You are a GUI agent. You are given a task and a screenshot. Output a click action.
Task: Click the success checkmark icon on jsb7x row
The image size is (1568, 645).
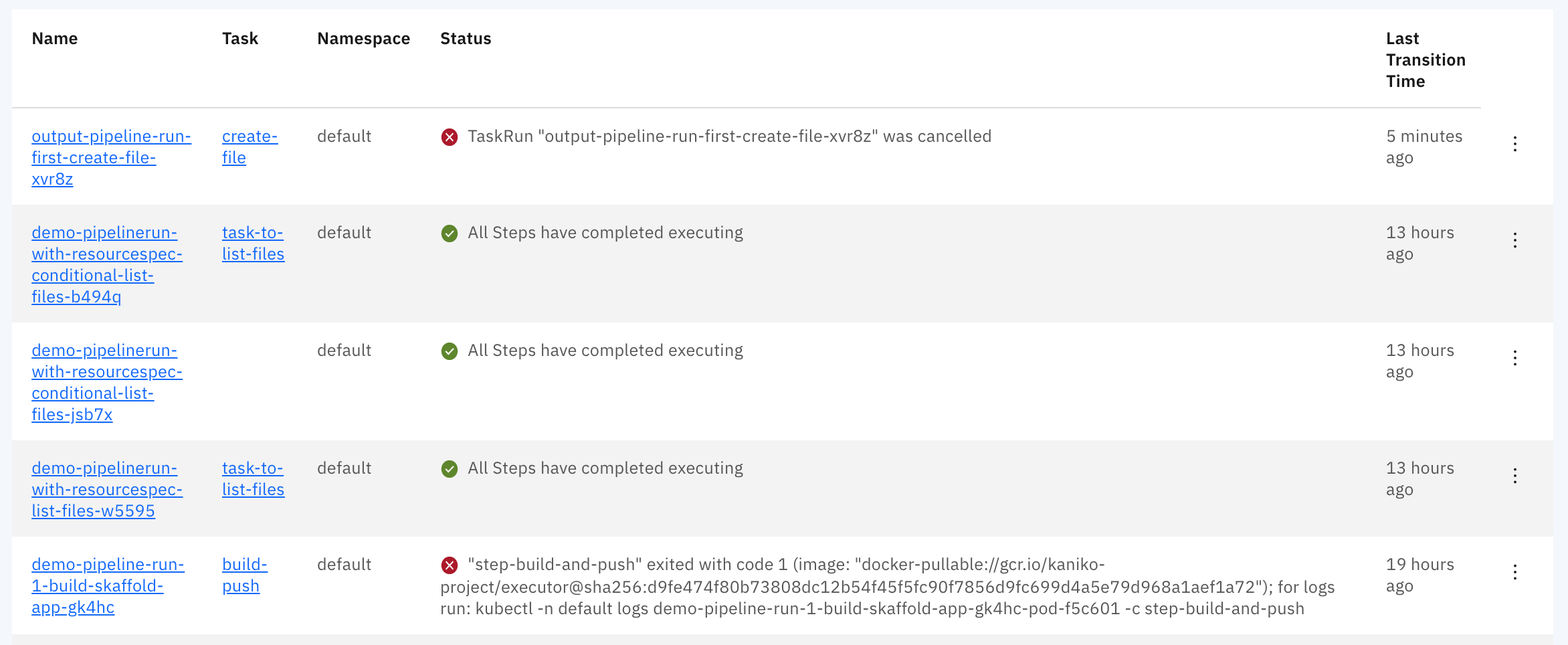pyautogui.click(x=449, y=351)
